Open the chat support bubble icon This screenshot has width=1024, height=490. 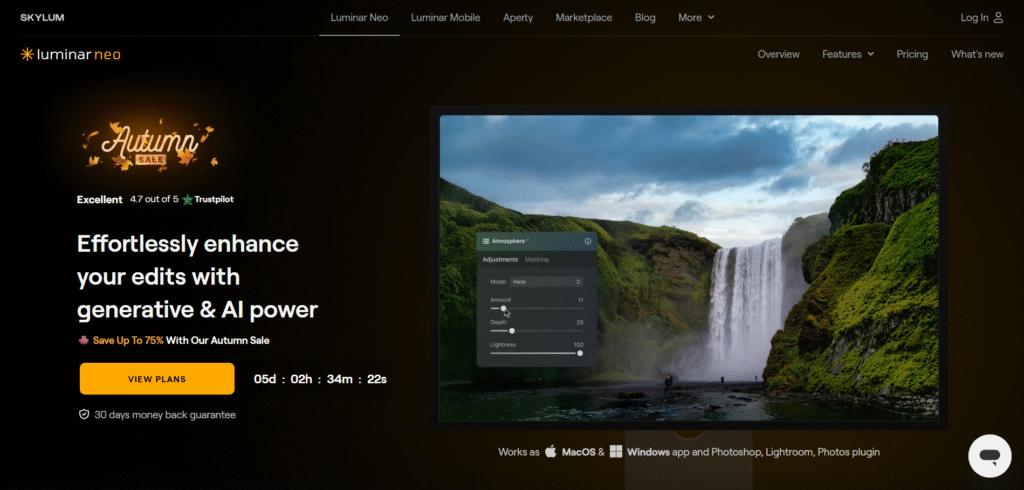pyautogui.click(x=989, y=456)
